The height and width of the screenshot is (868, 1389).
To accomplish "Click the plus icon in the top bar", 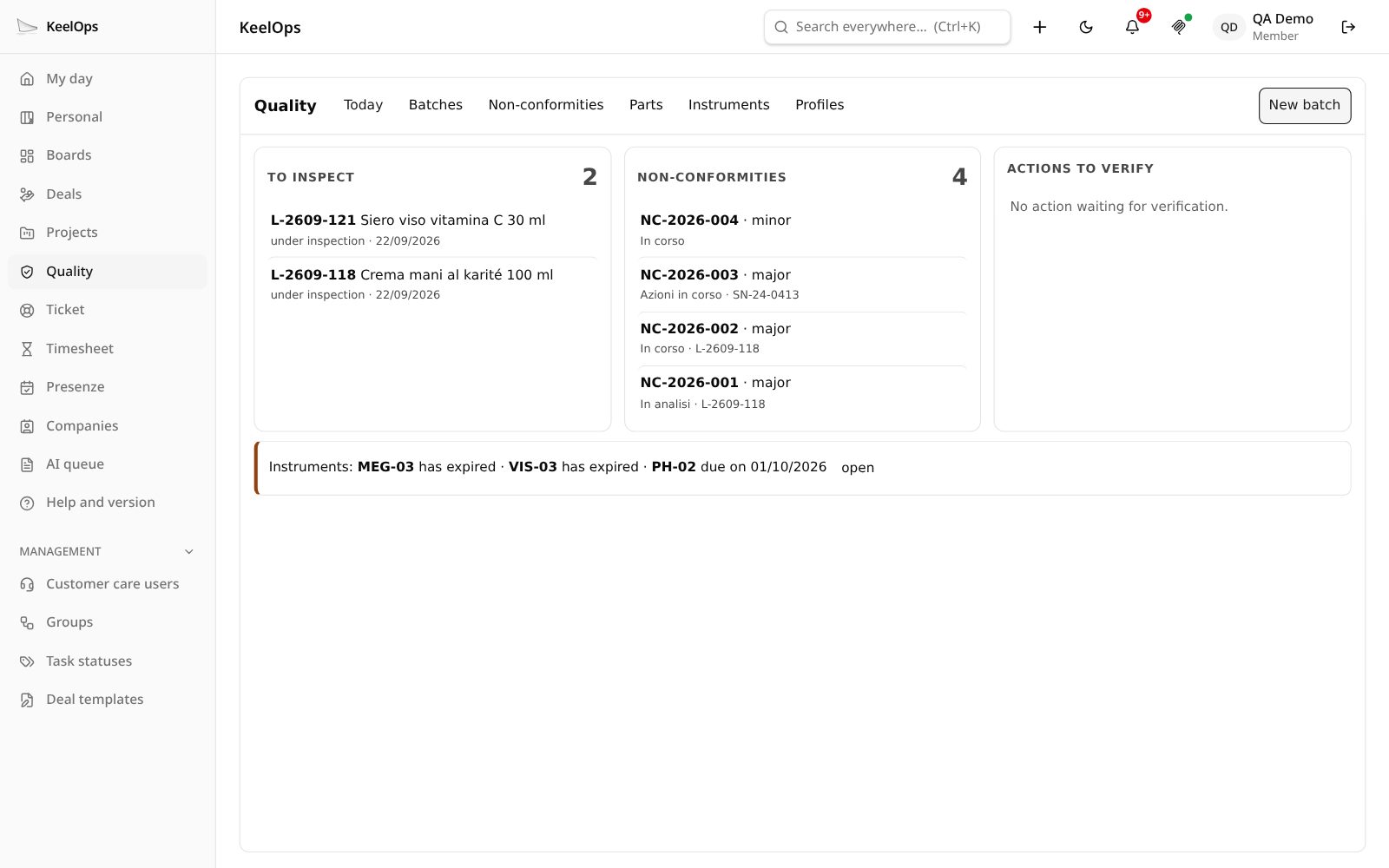I will tap(1039, 27).
